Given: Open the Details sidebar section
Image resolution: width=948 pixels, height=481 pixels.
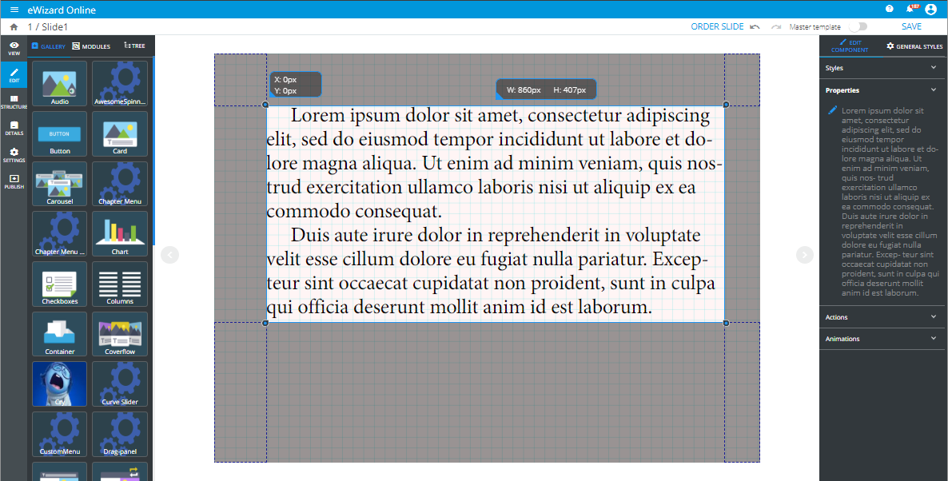Looking at the screenshot, I should tap(14, 128).
